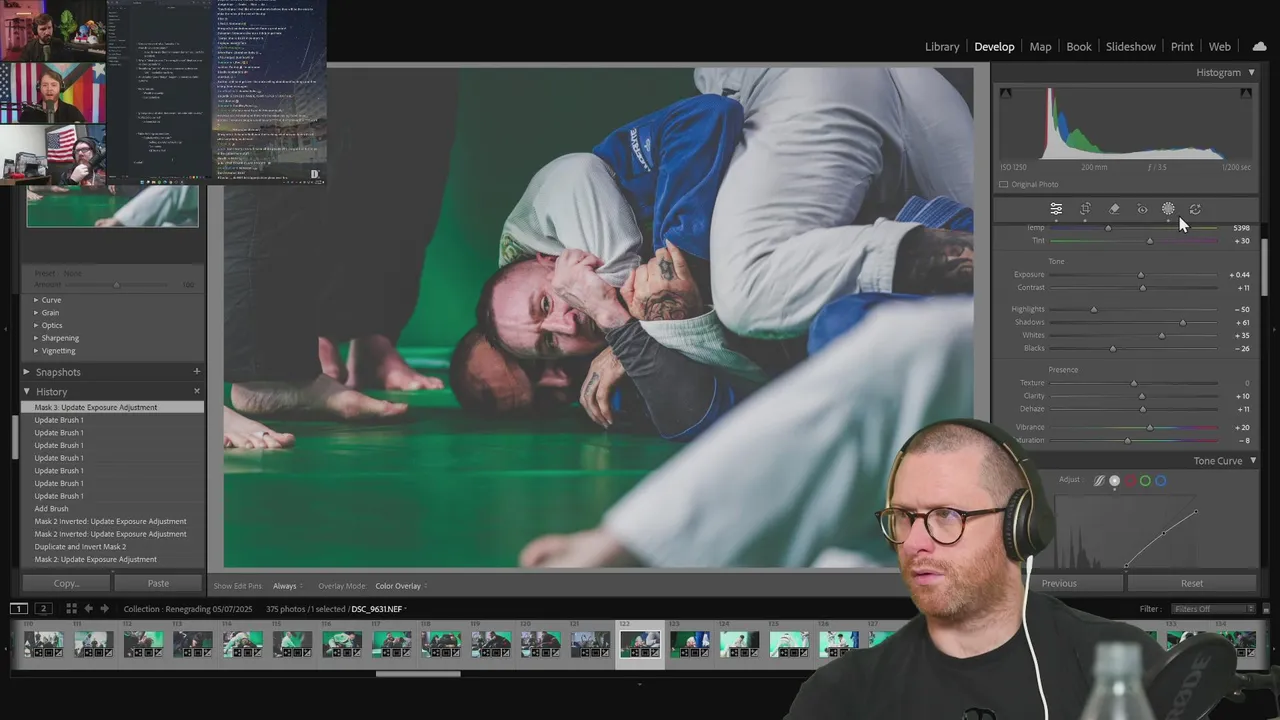Select Mask 2: Update Exposure Adjustment history step
The image size is (1280, 720).
112,560
